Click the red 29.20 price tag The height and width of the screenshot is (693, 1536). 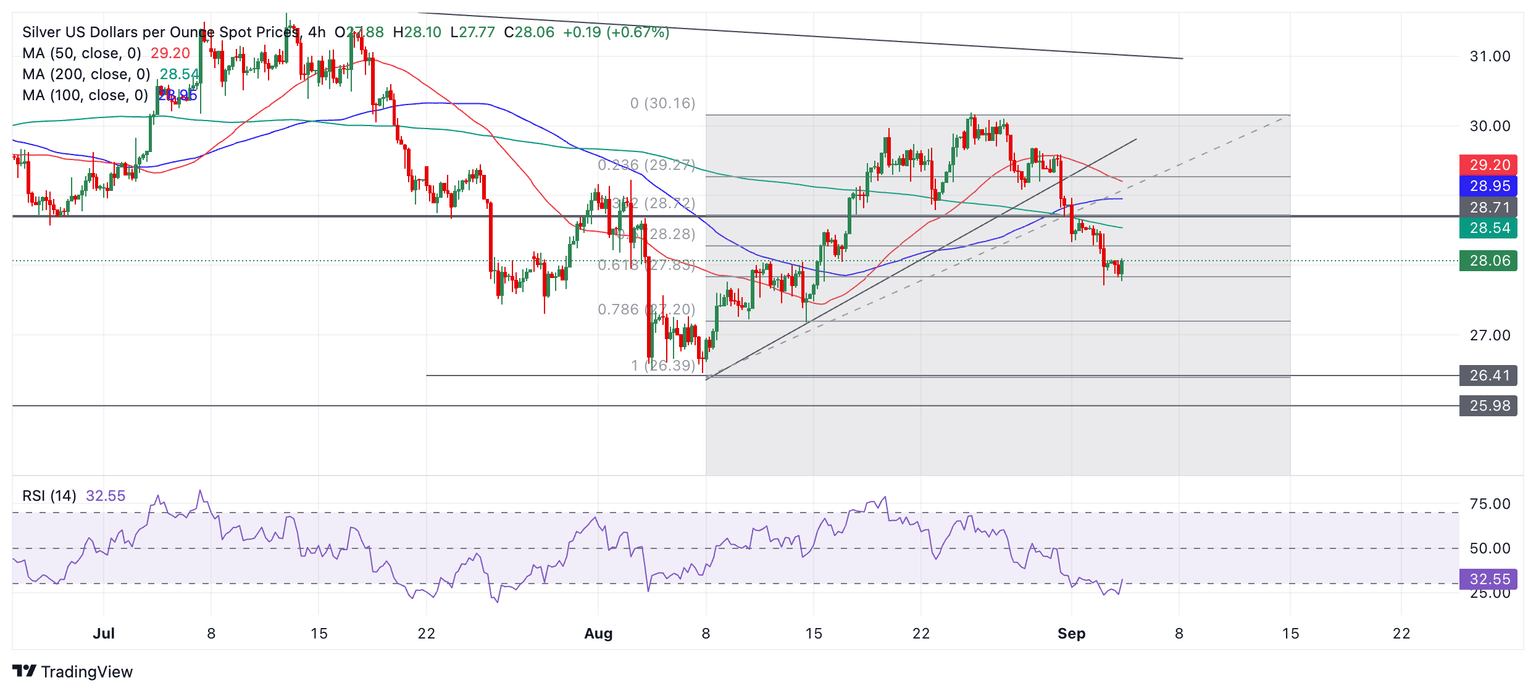click(x=1488, y=165)
